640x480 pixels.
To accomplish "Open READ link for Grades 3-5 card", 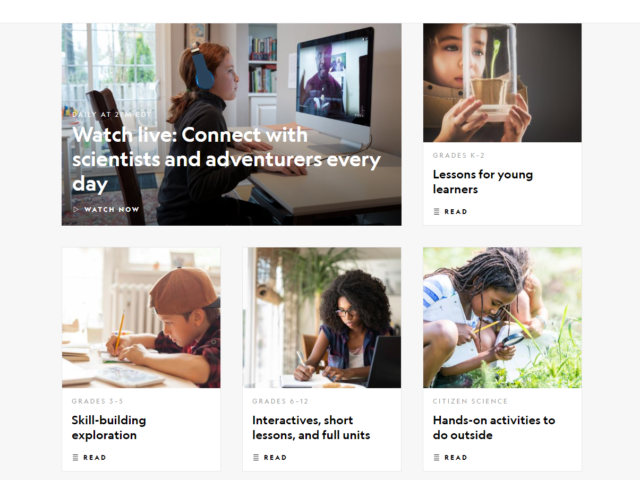I will (89, 457).
